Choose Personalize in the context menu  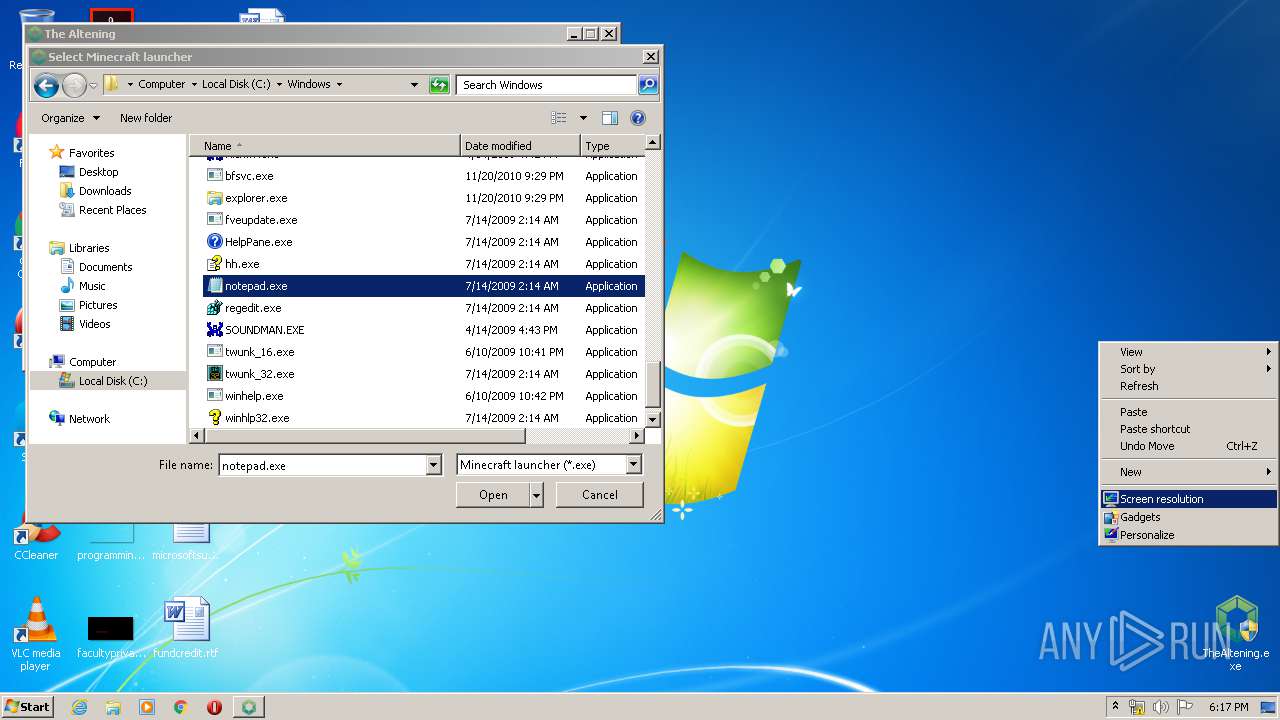1188,535
